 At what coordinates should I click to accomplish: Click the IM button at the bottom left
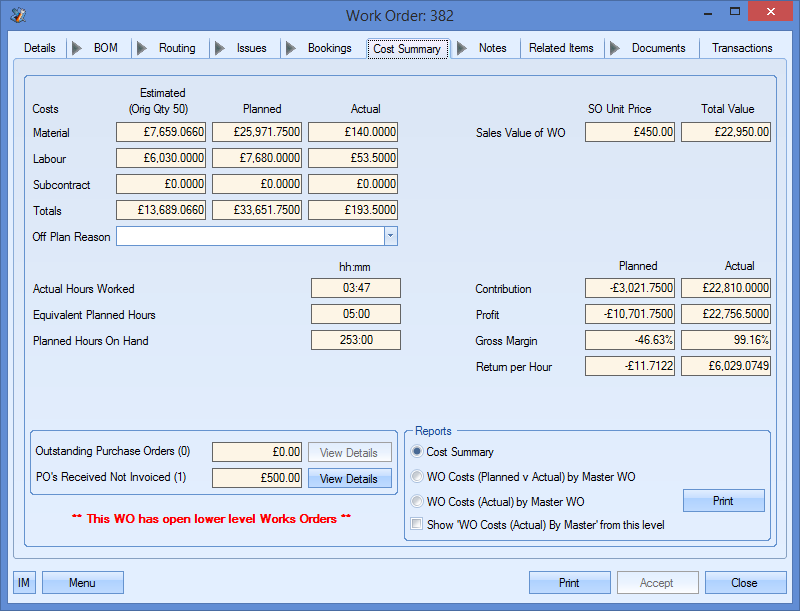(x=25, y=583)
